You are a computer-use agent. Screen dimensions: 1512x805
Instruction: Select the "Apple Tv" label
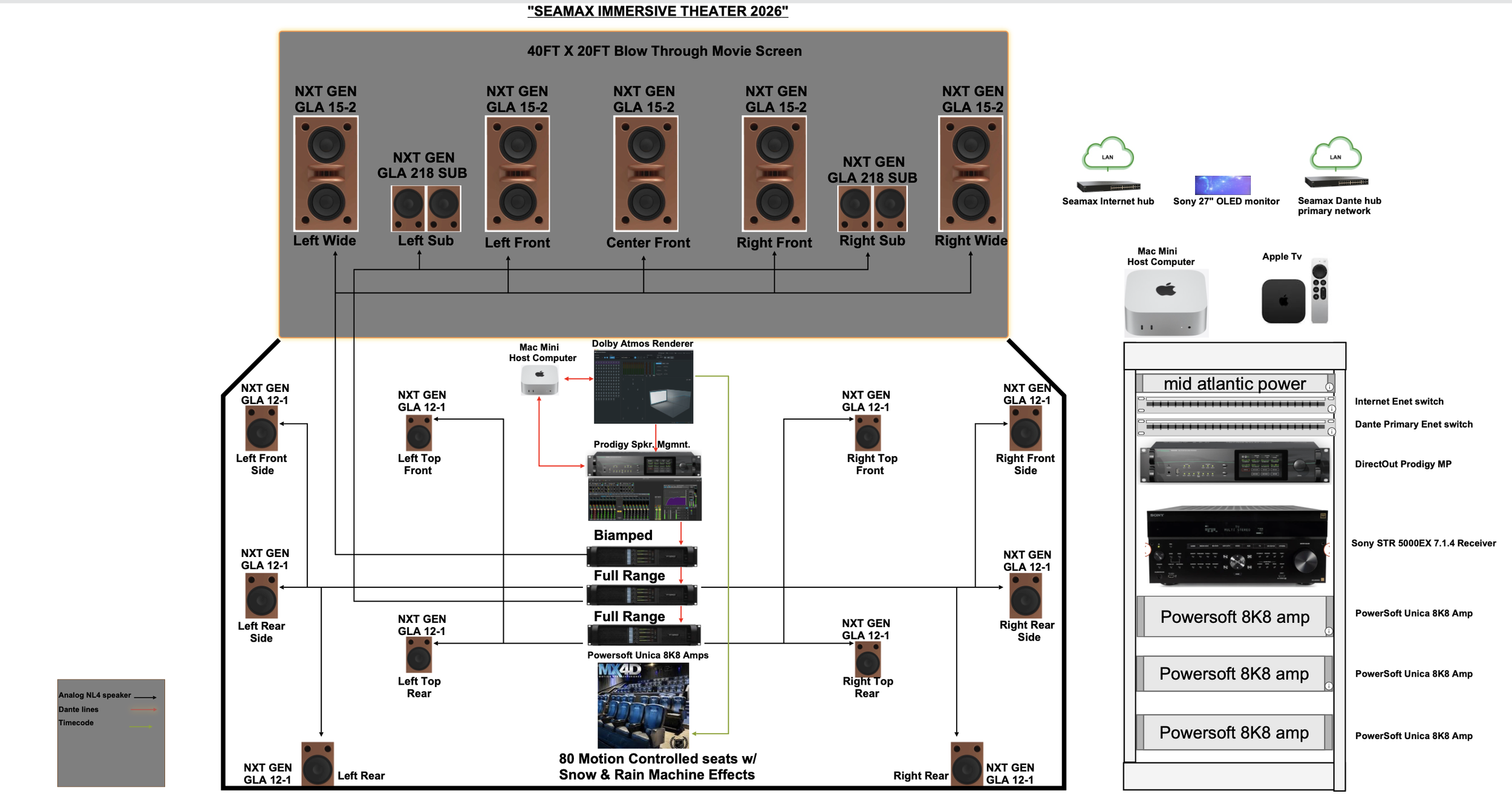[1282, 256]
